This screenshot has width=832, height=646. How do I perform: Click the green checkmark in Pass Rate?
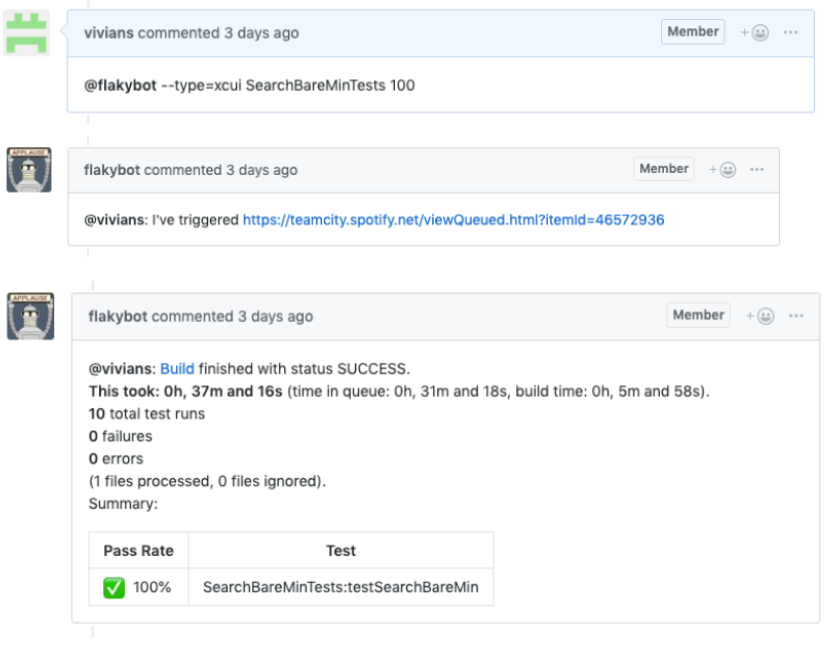click(114, 588)
